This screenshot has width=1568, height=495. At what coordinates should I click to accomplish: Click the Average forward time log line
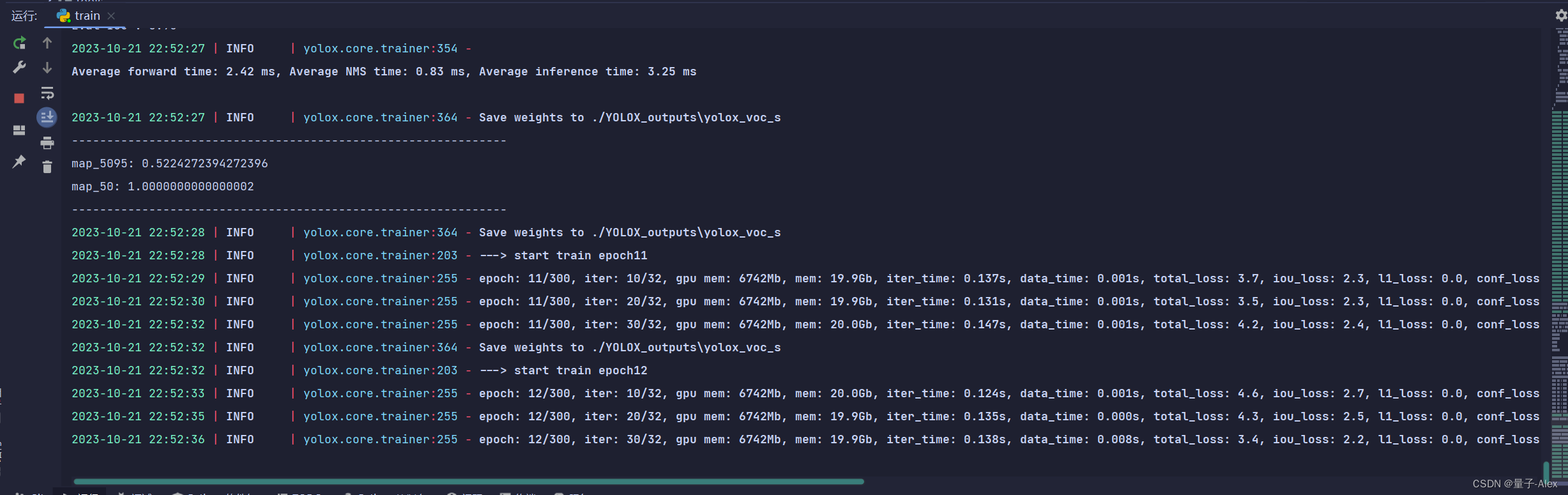tap(383, 72)
